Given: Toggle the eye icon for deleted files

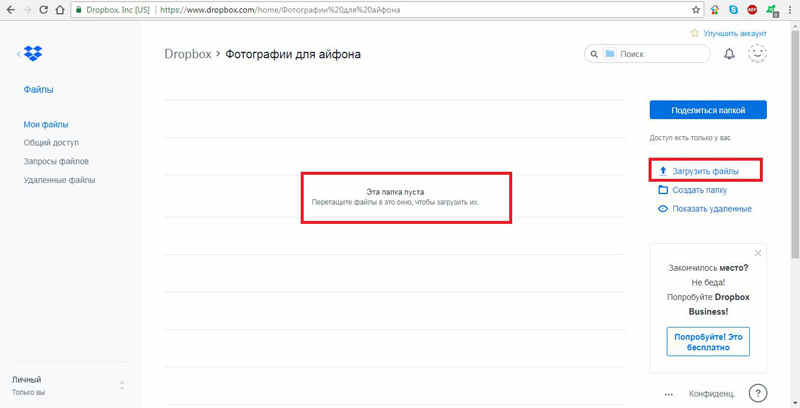Looking at the screenshot, I should (663, 209).
